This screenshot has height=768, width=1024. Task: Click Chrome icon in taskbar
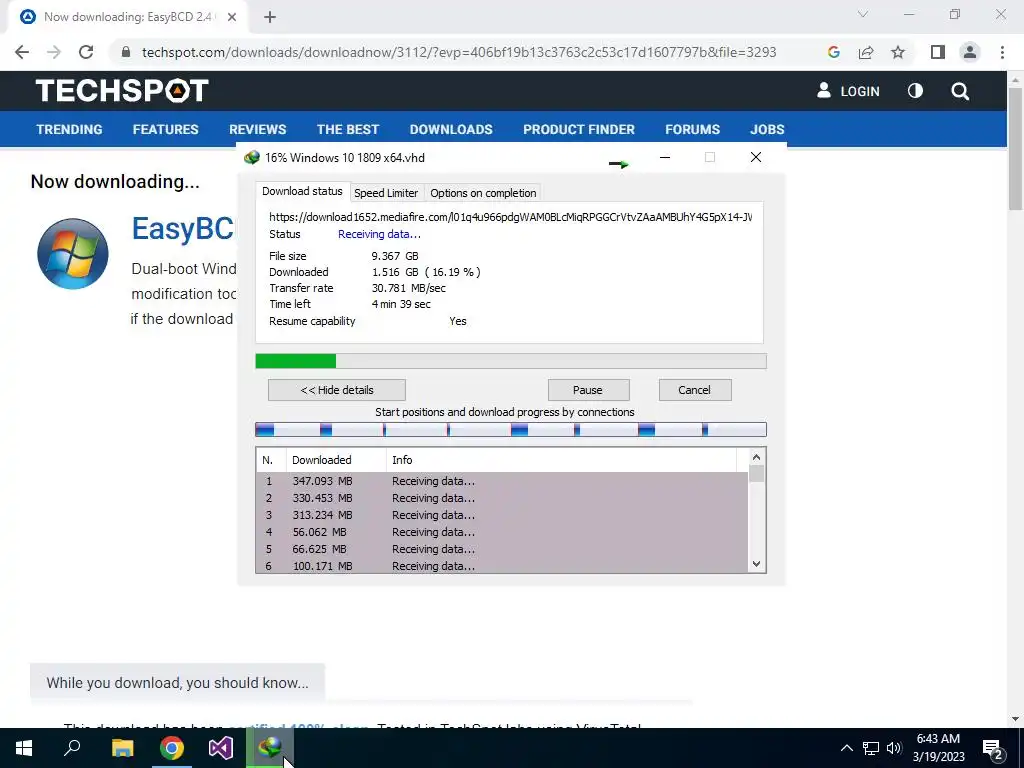172,748
